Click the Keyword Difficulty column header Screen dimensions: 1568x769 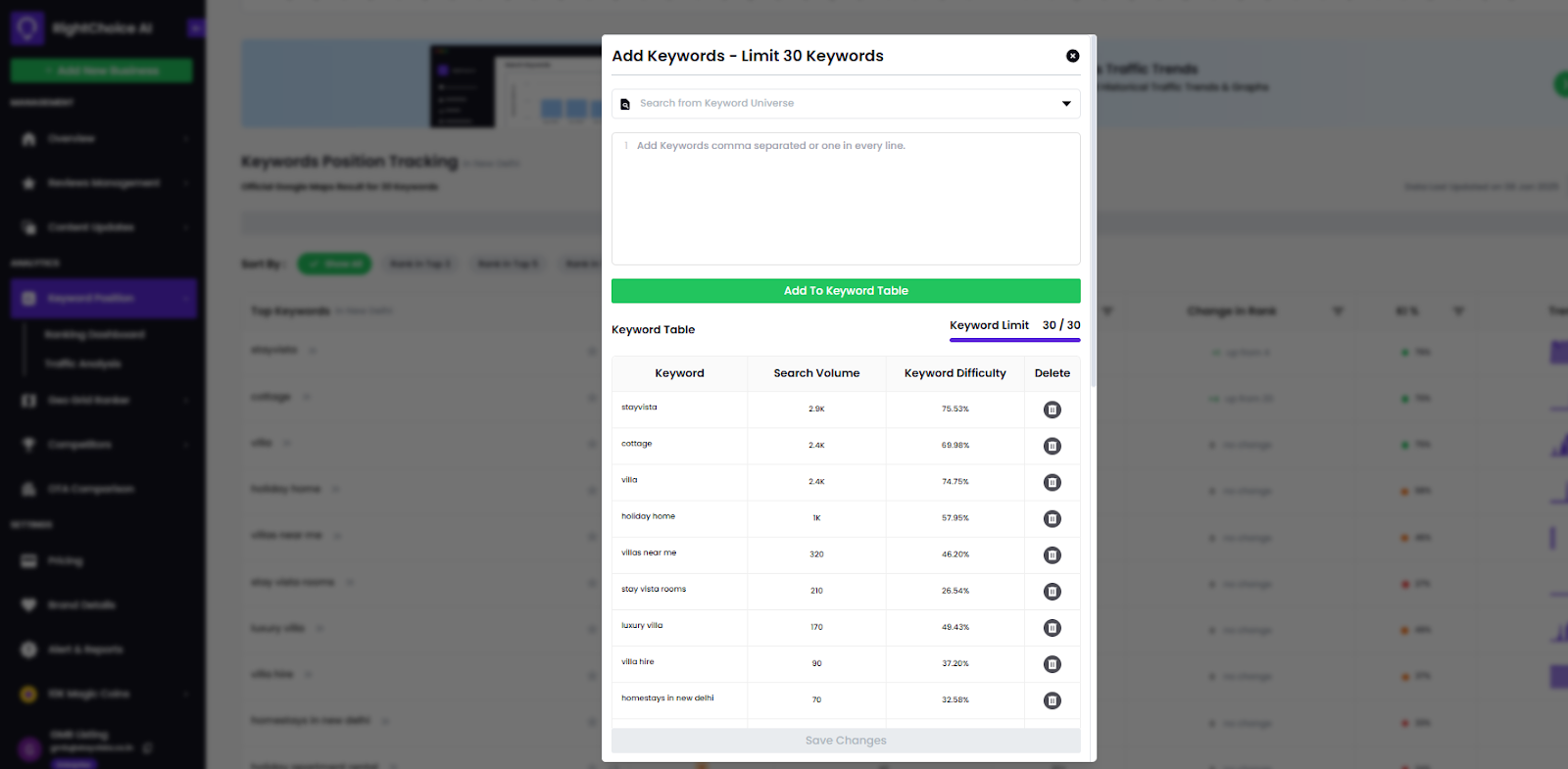pos(955,373)
